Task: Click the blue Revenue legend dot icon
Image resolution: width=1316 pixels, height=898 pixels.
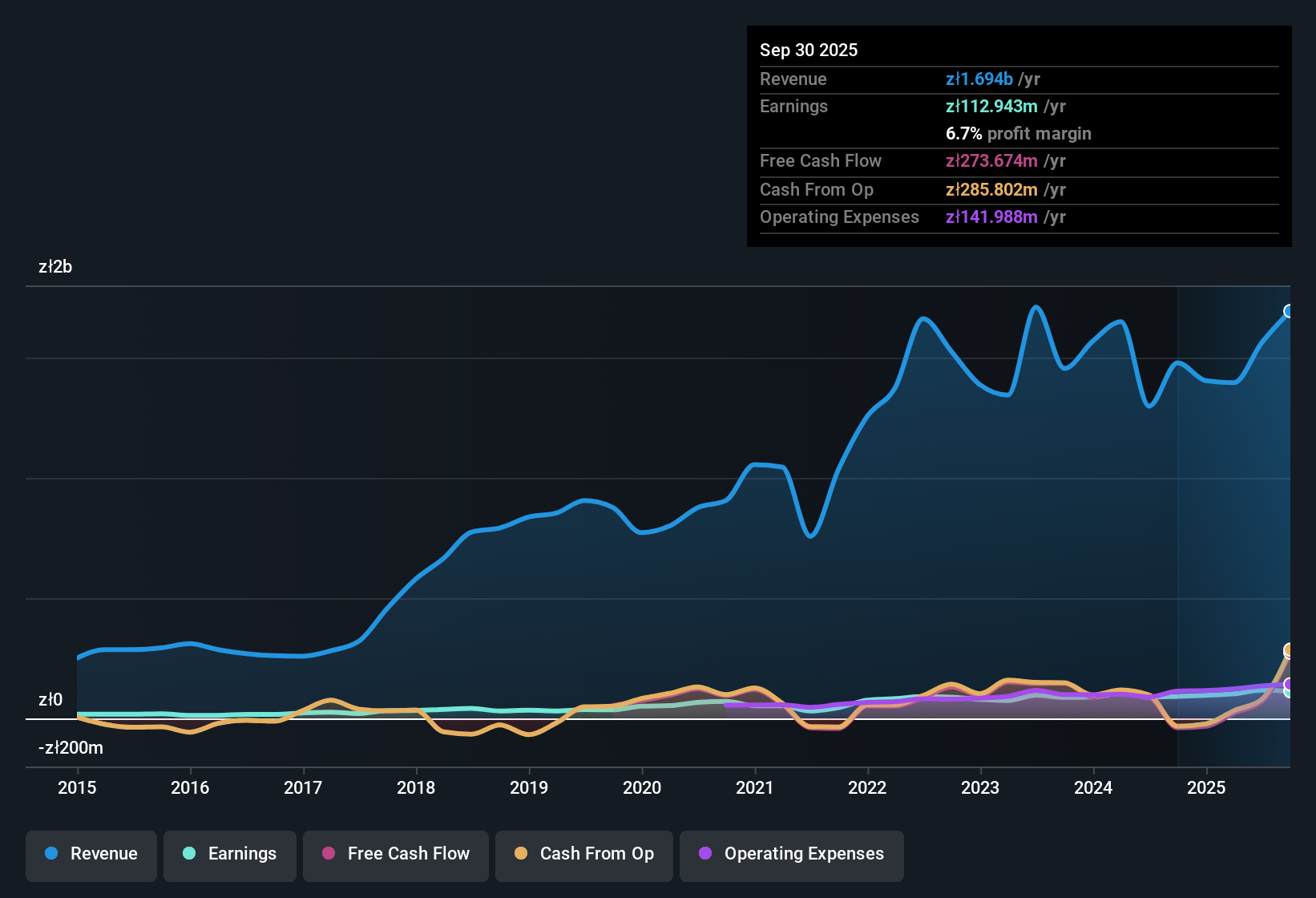Action: click(50, 854)
